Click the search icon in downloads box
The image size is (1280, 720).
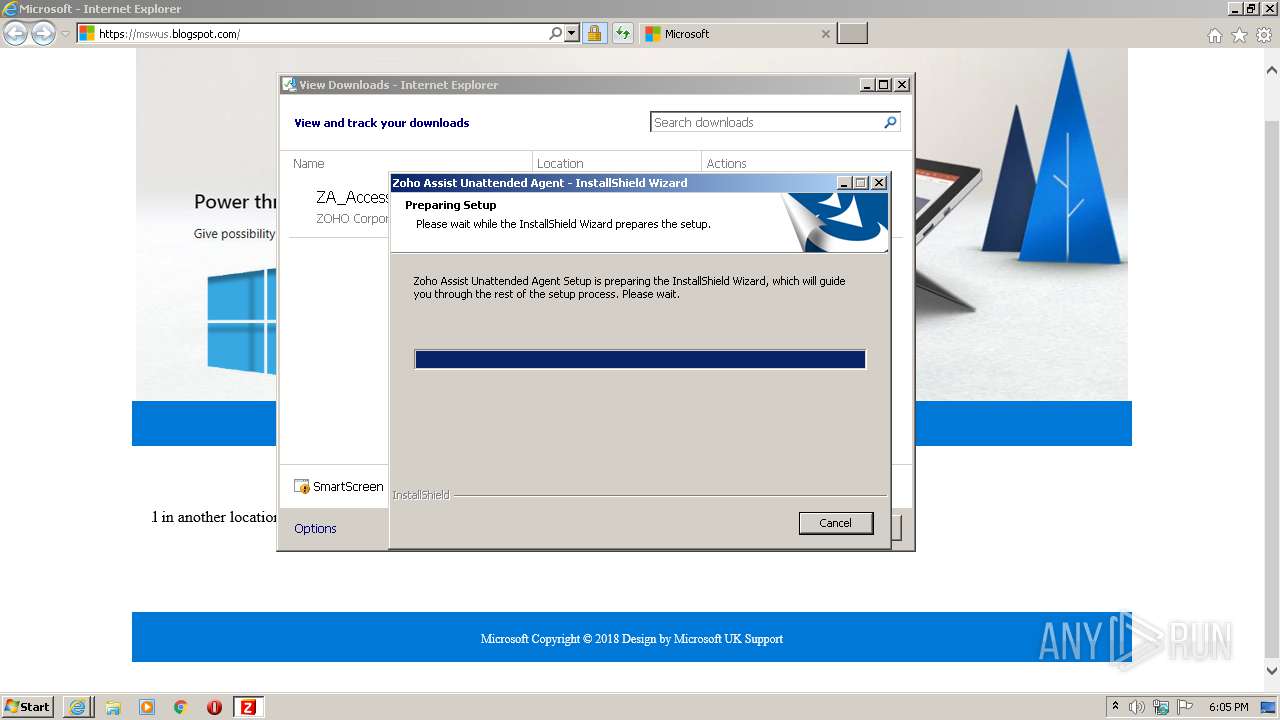click(x=890, y=122)
